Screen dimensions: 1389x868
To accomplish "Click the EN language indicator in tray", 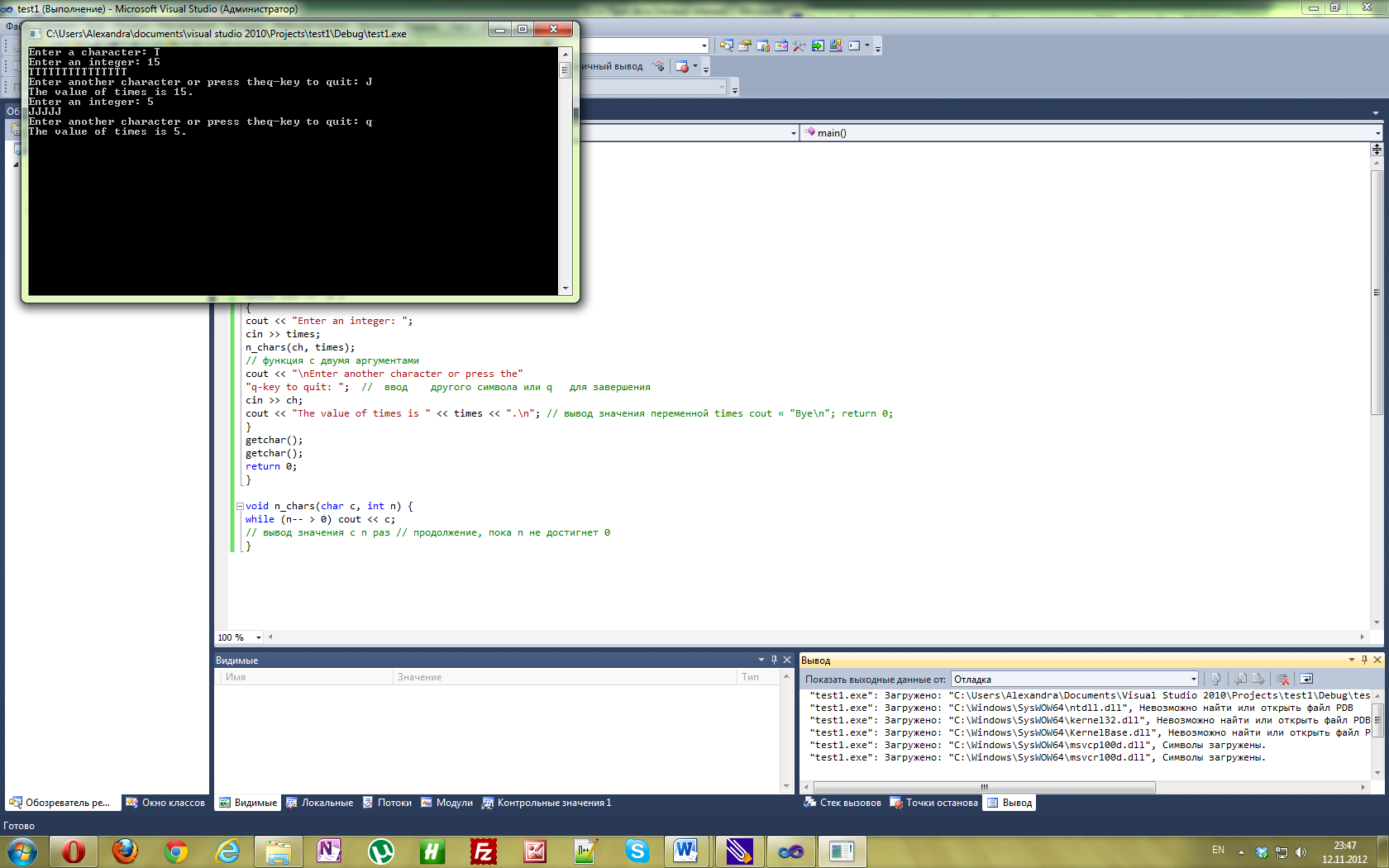I will (1218, 850).
